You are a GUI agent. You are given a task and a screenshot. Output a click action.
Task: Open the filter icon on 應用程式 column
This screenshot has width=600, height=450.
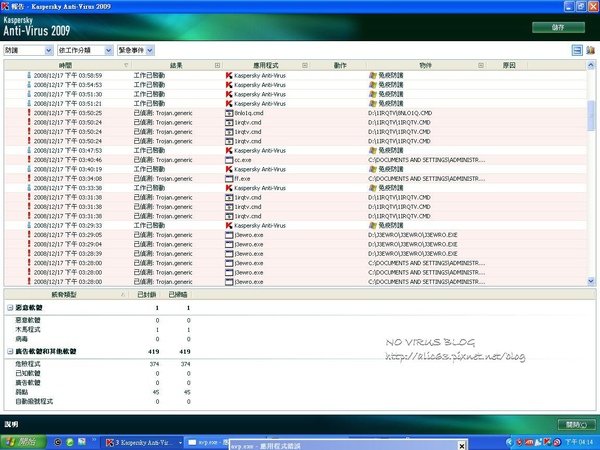pyautogui.click(x=305, y=65)
